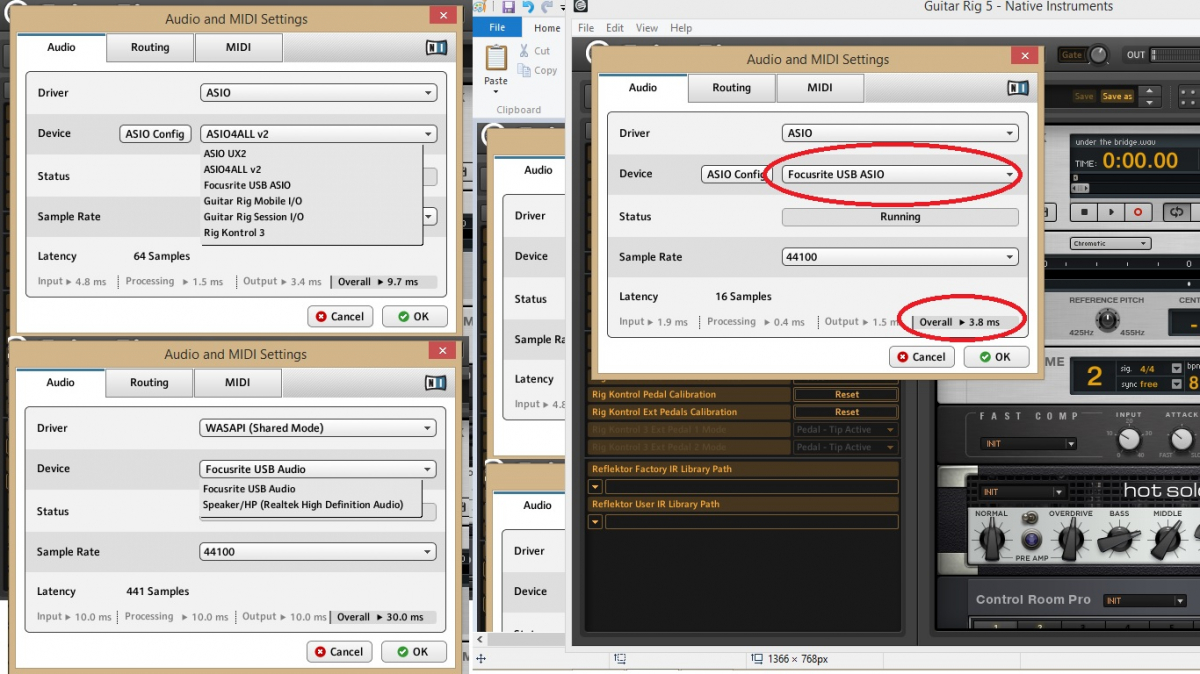Open the Paint File tab

click(497, 28)
